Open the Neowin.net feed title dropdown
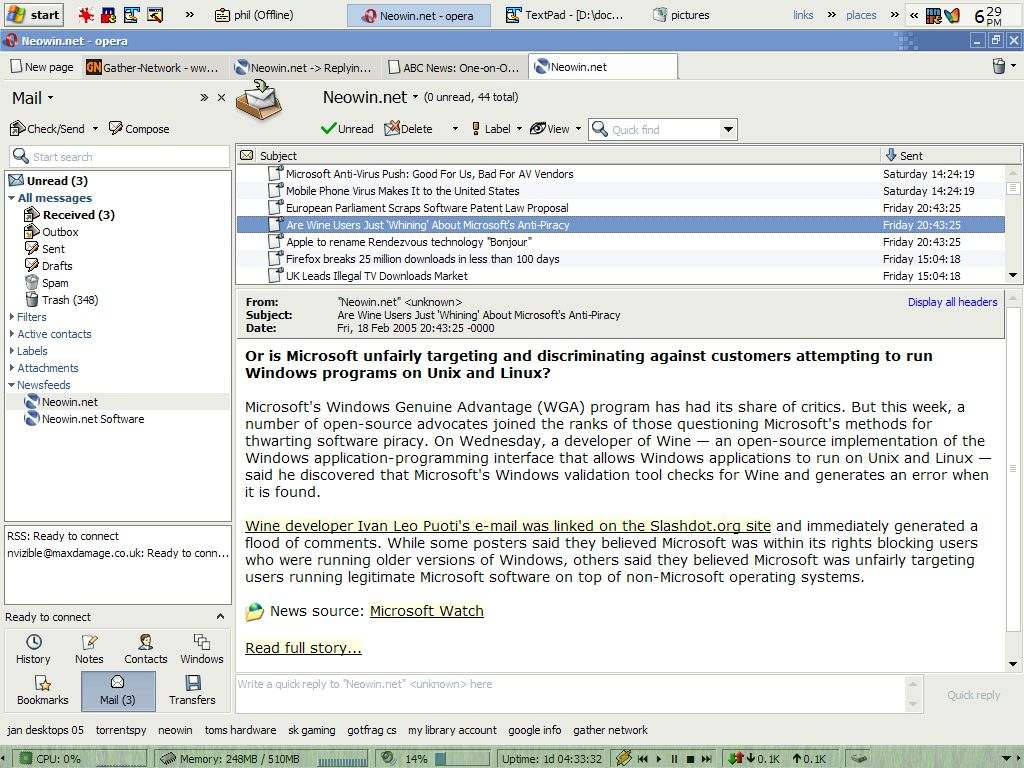 pyautogui.click(x=415, y=97)
